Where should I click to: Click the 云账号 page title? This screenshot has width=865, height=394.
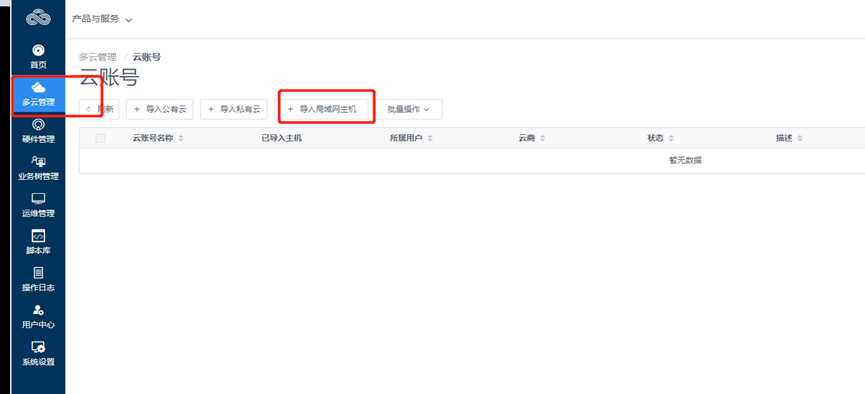[109, 78]
